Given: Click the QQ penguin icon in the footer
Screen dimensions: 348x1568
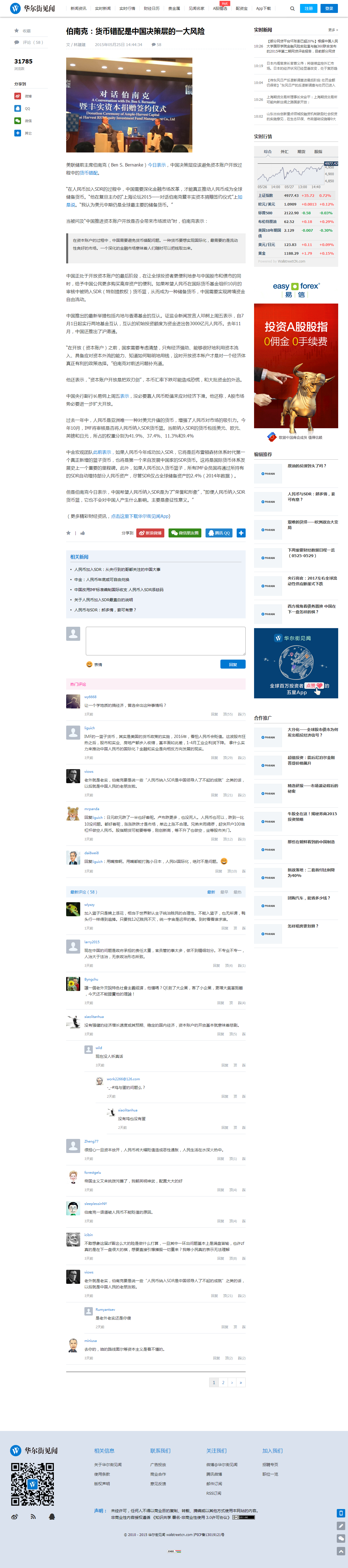Looking at the screenshot, I should (x=52, y=1516).
